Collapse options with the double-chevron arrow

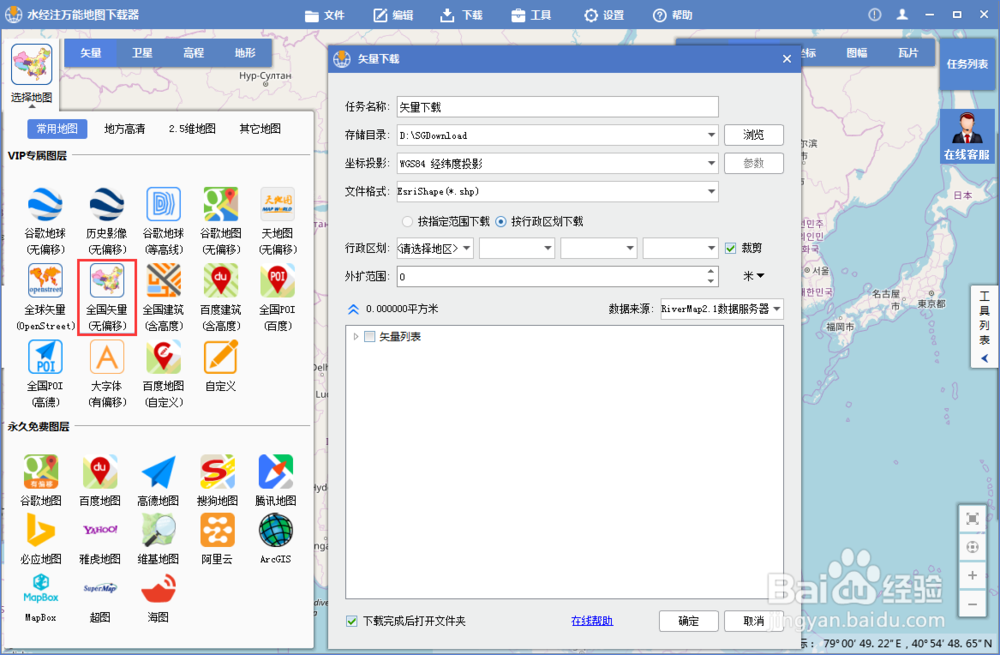click(x=353, y=309)
